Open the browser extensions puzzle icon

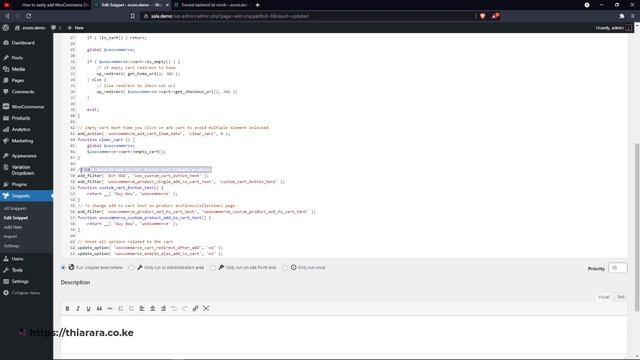click(621, 16)
